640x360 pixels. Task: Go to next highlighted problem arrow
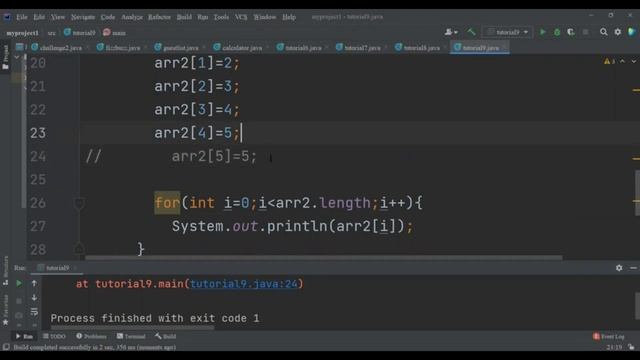(x=633, y=61)
